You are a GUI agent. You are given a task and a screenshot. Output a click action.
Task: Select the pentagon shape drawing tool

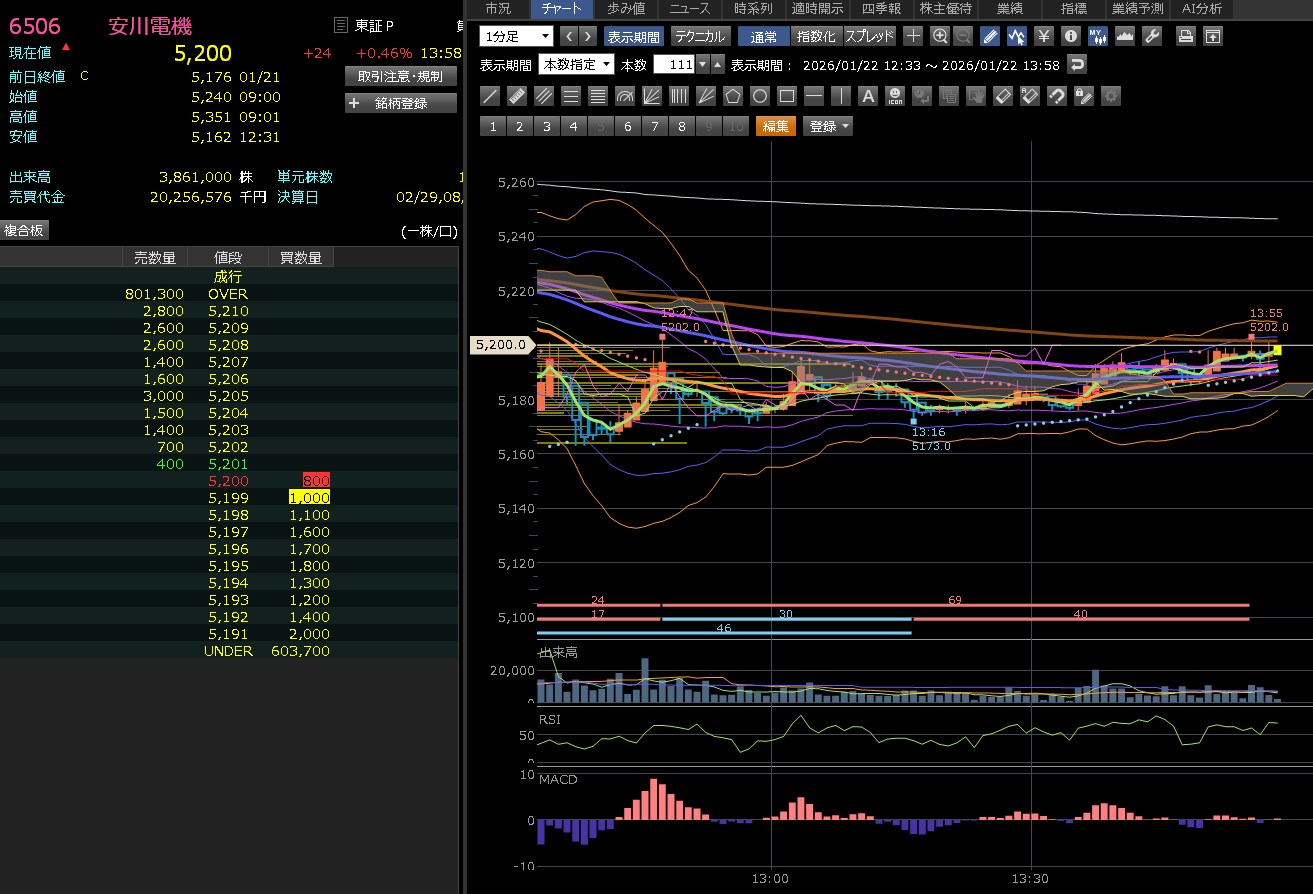point(733,96)
